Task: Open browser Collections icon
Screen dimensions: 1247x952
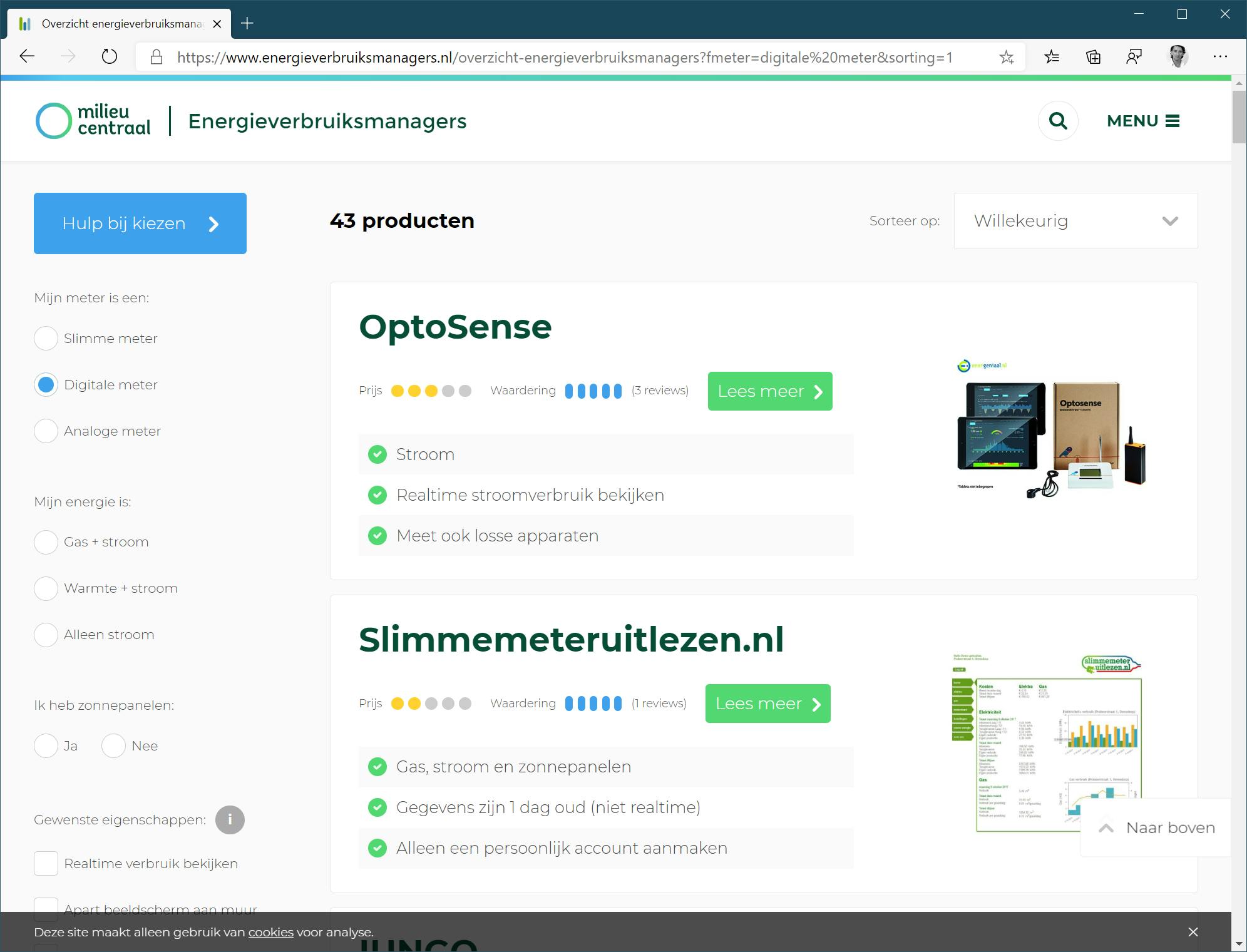Action: (1093, 57)
